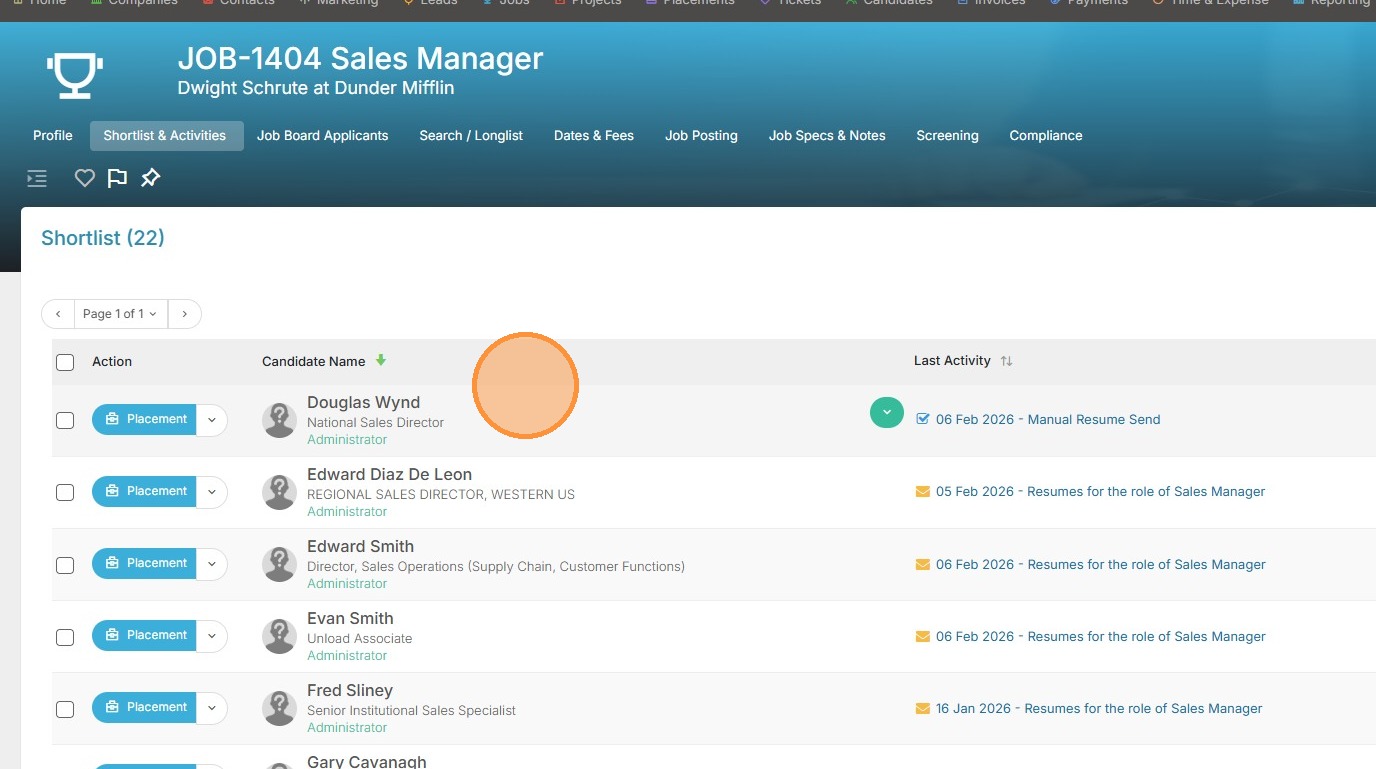
Task: Open the Dates & Fees tab
Action: click(593, 136)
